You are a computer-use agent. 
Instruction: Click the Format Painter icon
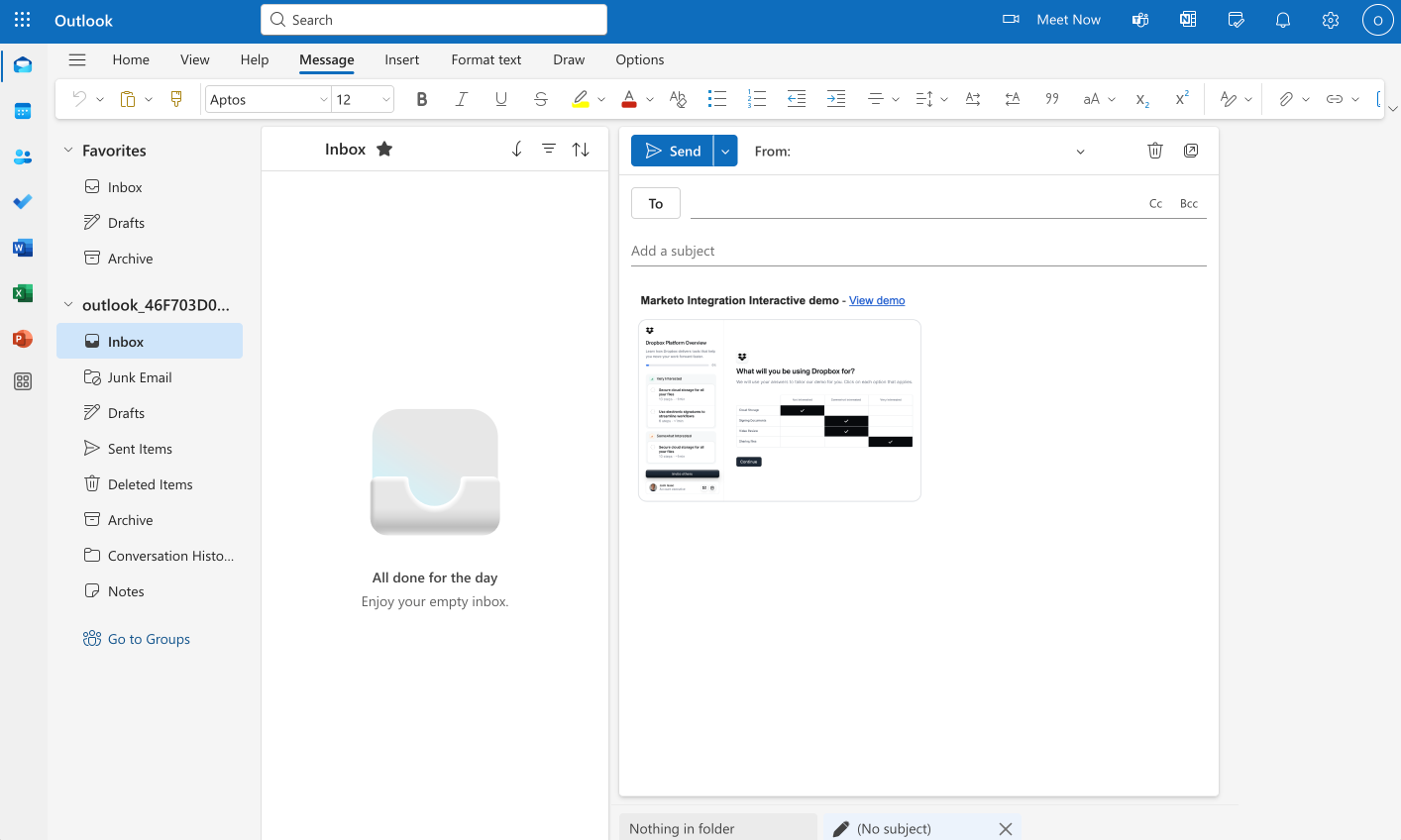tap(176, 99)
